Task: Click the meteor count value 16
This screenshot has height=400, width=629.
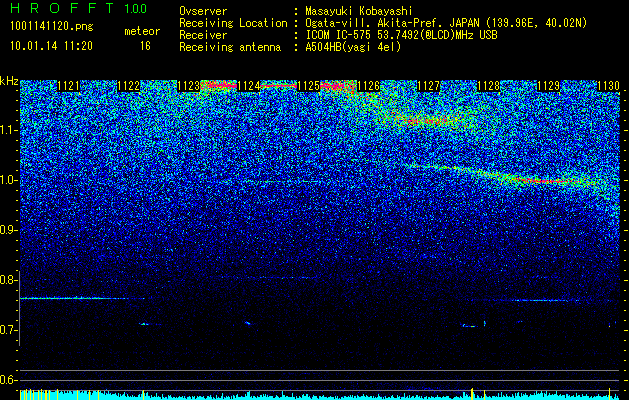Action: 145,46
